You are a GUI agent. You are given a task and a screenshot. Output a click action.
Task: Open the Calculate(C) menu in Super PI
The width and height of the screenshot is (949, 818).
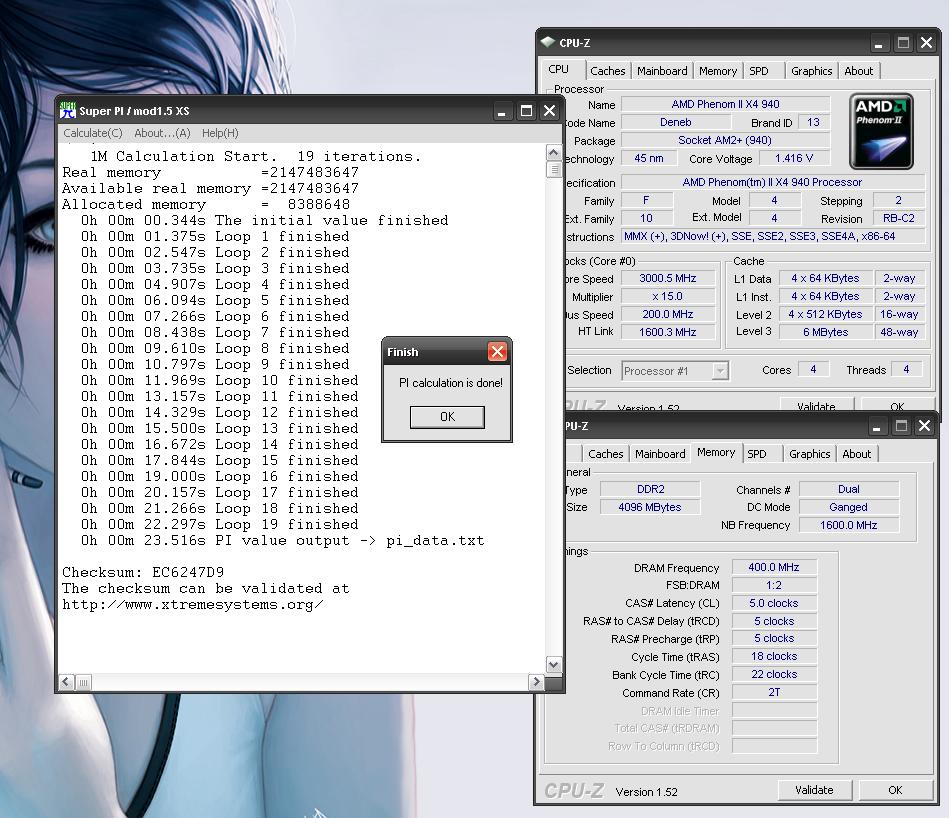pos(93,133)
